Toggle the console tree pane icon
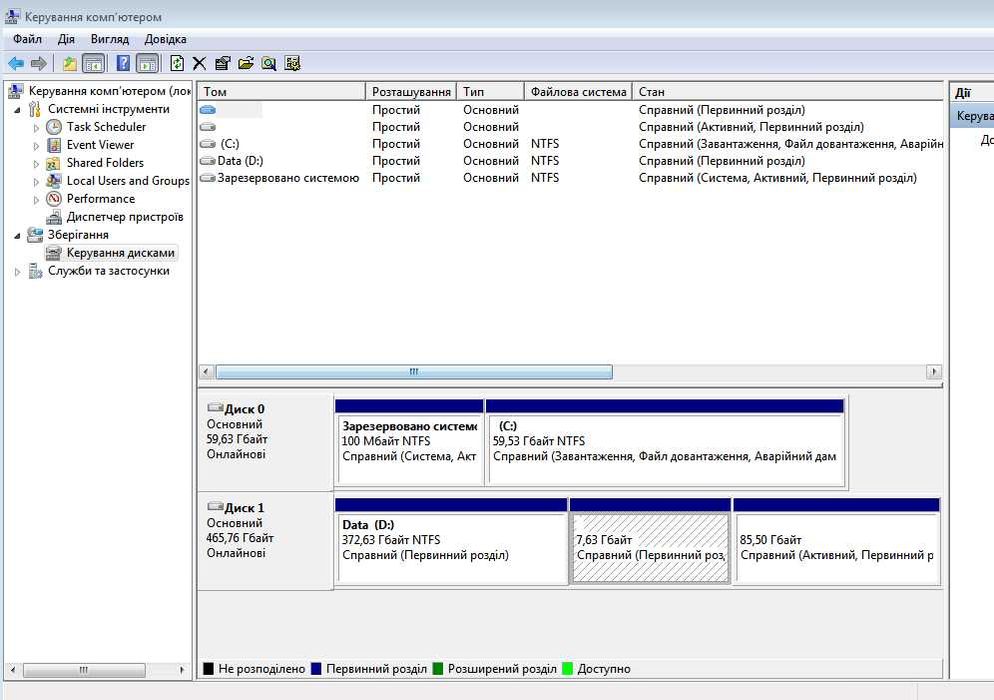The width and height of the screenshot is (994, 700). coord(93,63)
